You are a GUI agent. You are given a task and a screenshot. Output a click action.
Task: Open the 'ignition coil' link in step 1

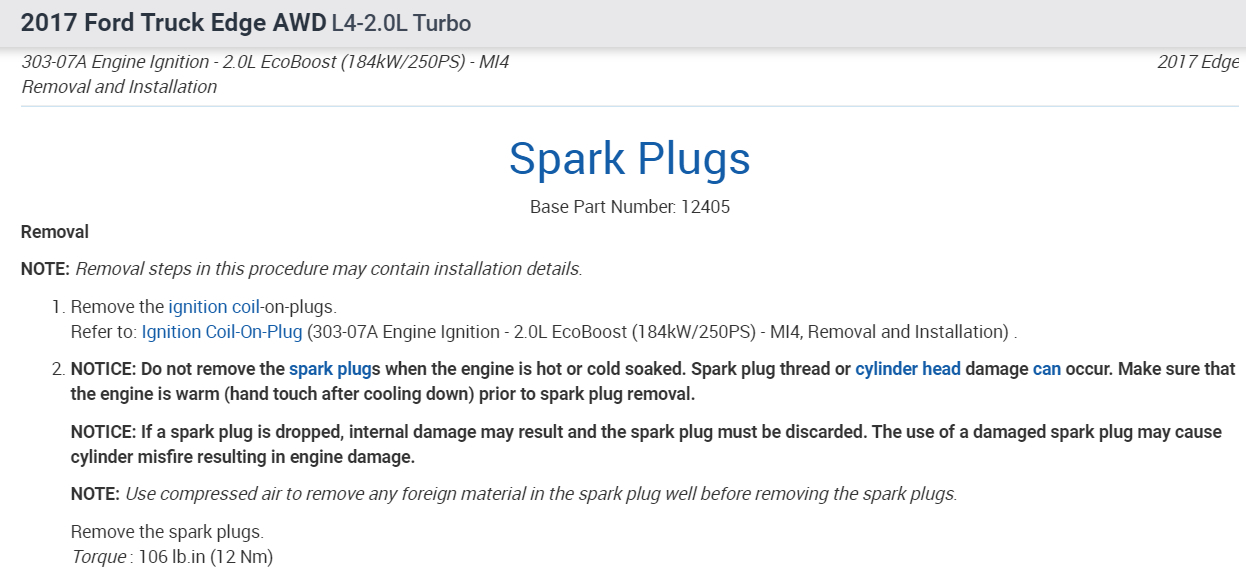pos(211,307)
